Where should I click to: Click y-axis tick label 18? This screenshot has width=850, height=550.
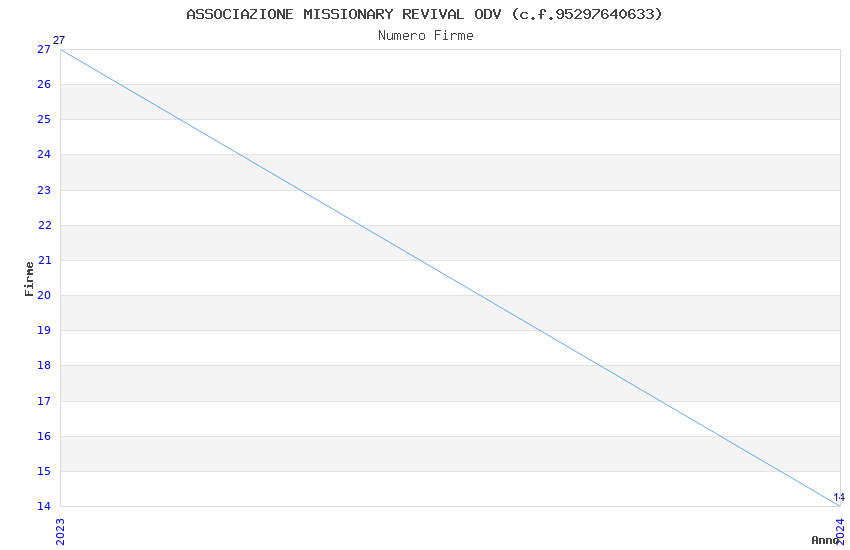click(x=44, y=365)
